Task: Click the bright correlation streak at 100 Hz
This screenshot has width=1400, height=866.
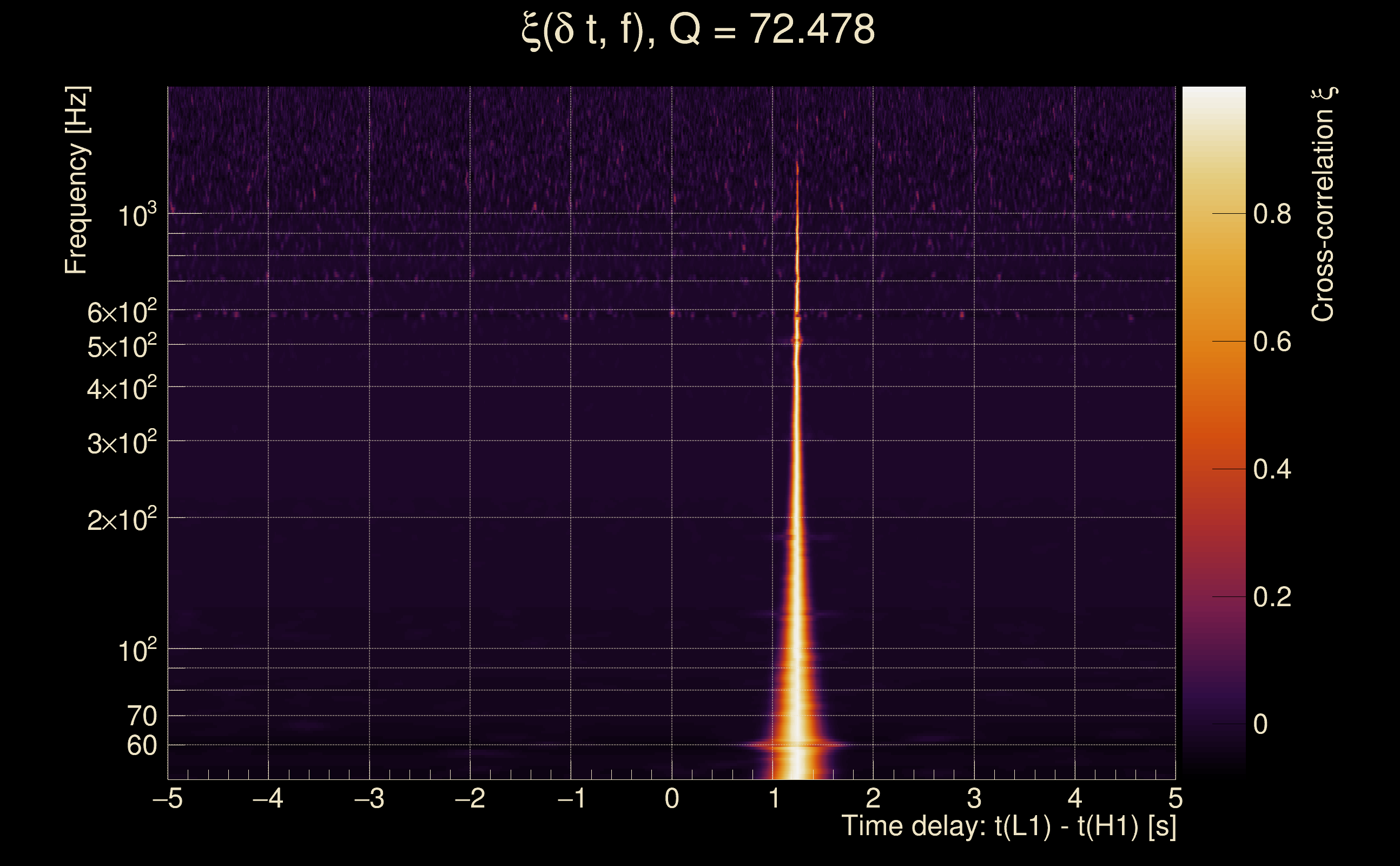Action: point(797,648)
